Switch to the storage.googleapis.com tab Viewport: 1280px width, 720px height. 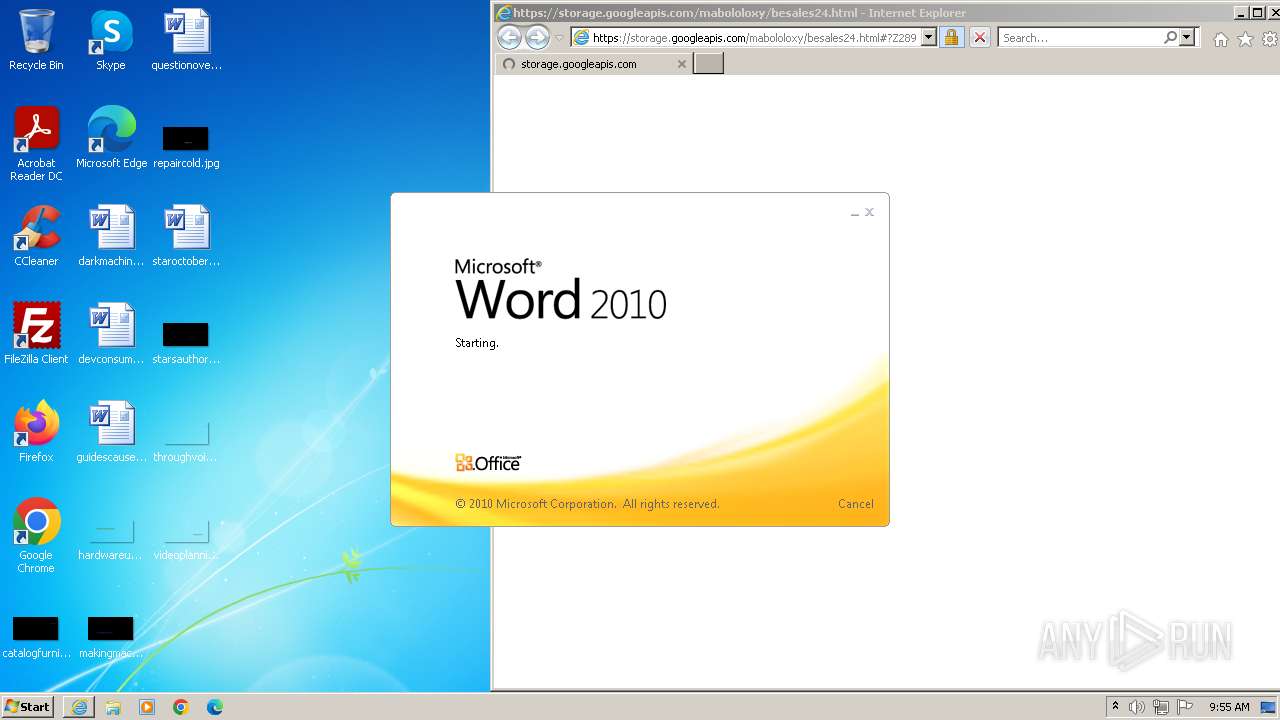coord(592,64)
